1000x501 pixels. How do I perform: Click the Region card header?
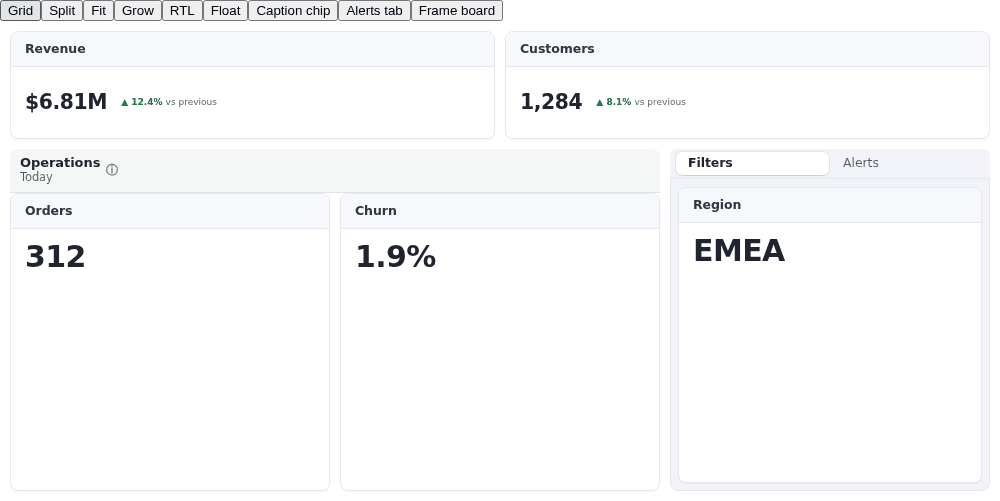(830, 205)
